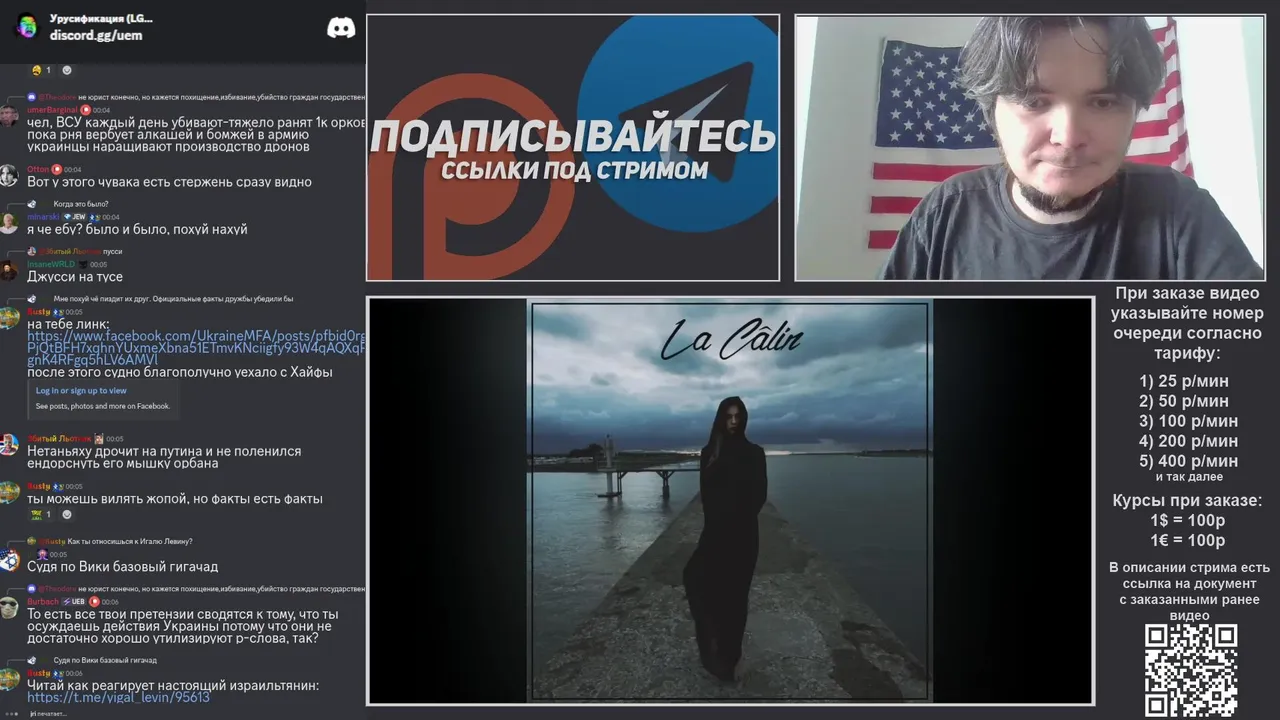Image resolution: width=1280 pixels, height=720 pixels.
Task: Click 'See posts, photos and more on Facebook.'
Action: click(103, 406)
